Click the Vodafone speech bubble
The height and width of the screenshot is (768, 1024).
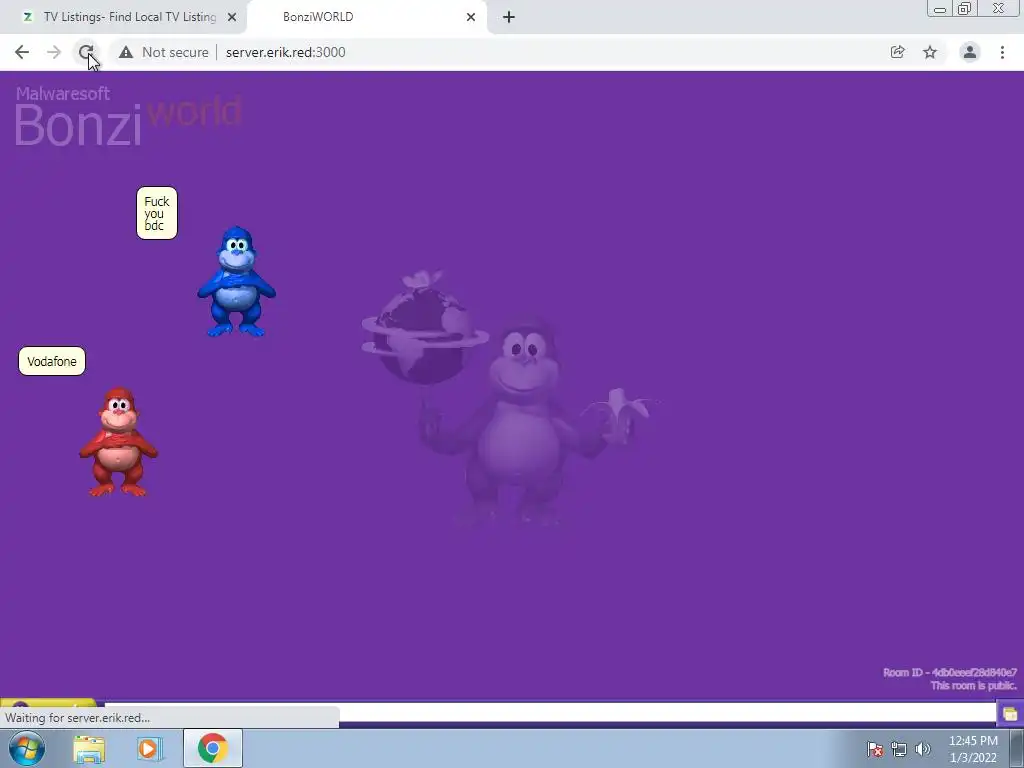click(x=52, y=361)
